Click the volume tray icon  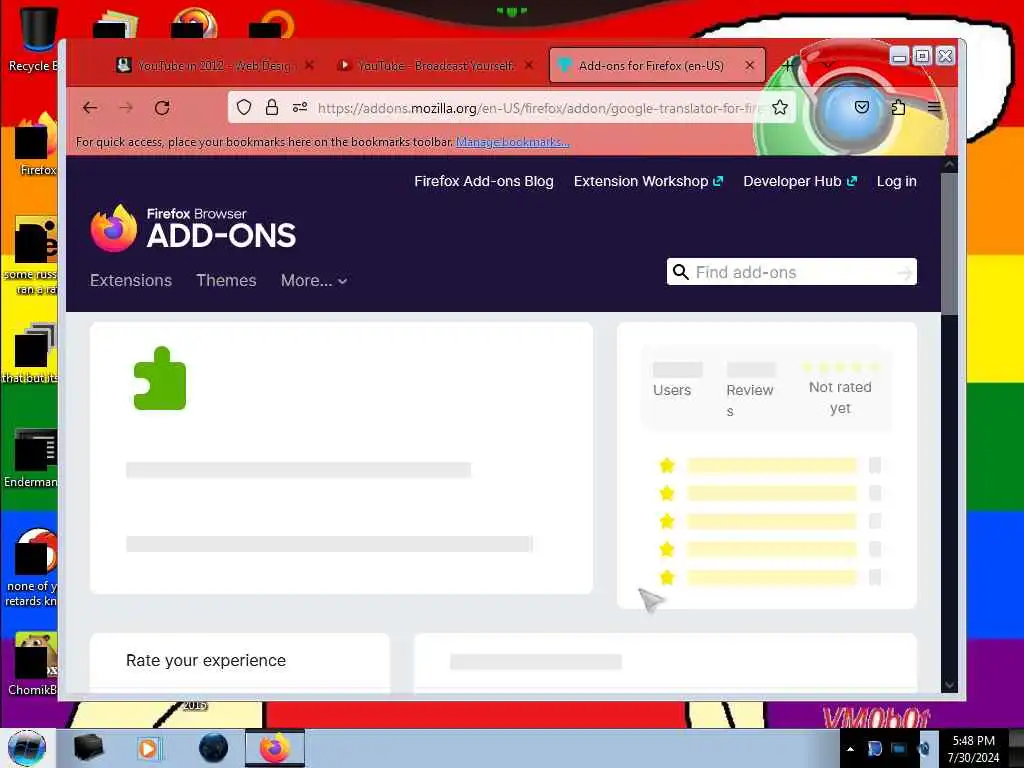(x=924, y=749)
